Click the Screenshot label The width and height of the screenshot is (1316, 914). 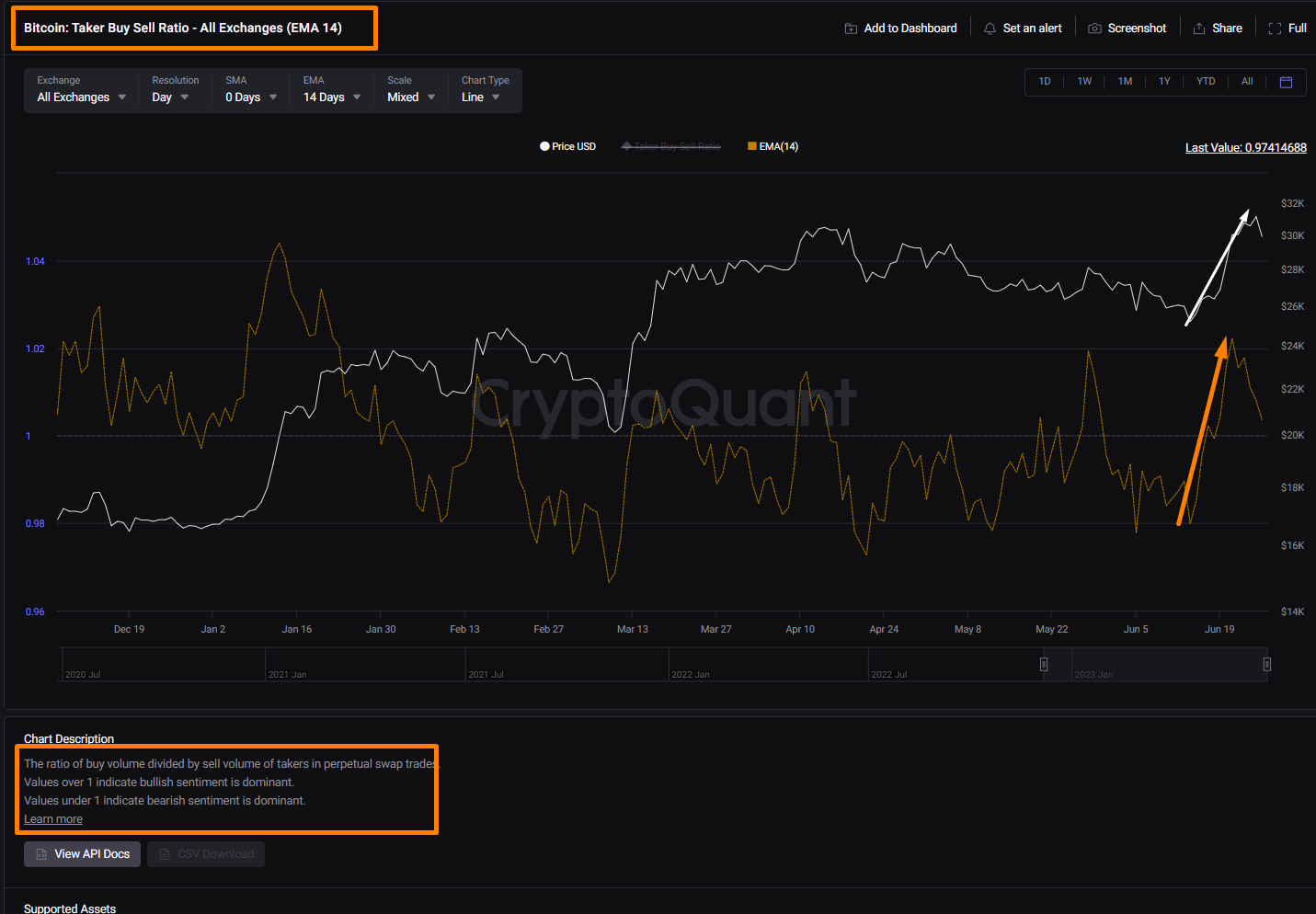pyautogui.click(x=1137, y=29)
